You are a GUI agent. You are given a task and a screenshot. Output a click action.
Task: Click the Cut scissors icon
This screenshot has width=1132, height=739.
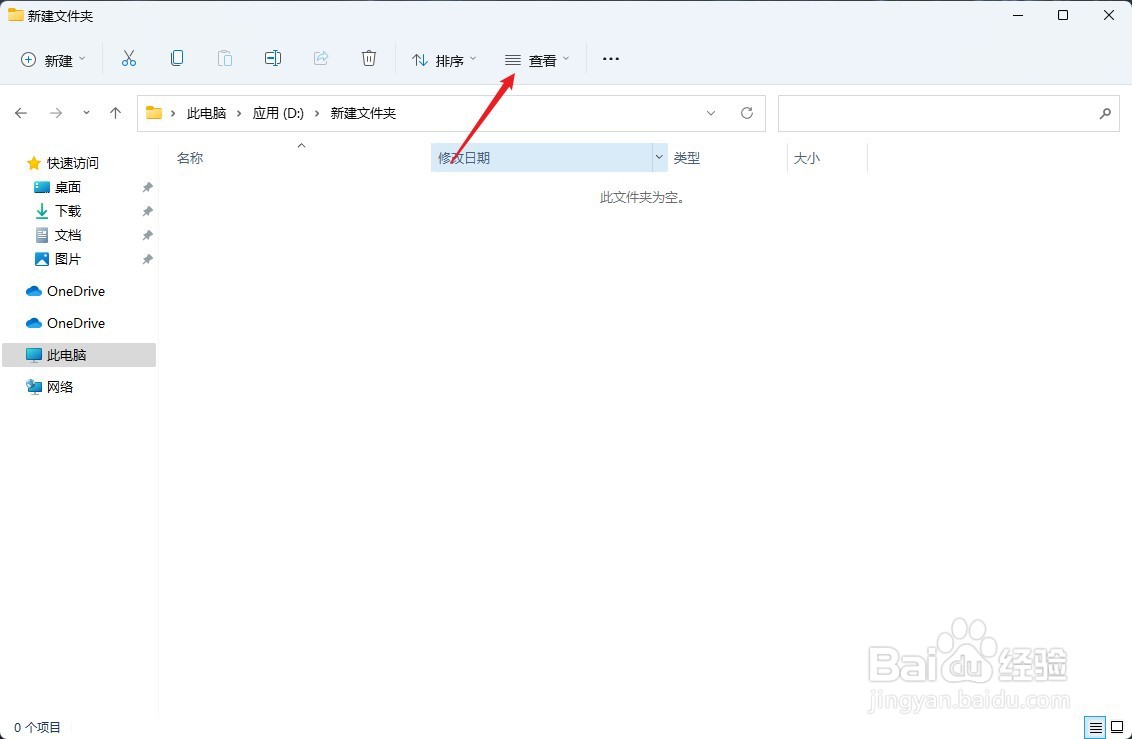point(129,59)
